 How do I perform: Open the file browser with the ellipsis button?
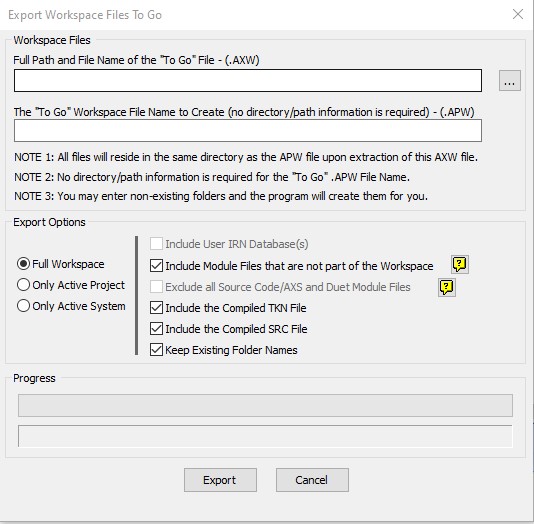pos(509,81)
